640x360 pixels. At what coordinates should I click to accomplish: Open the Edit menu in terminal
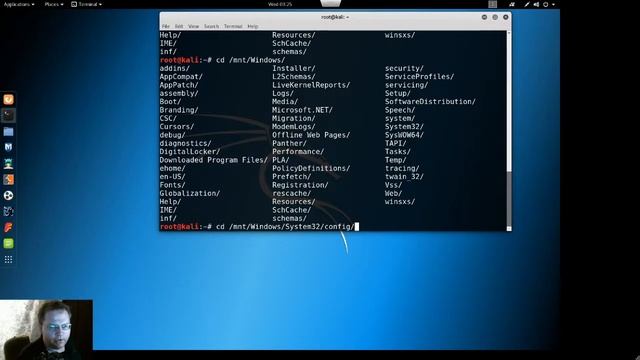pos(179,26)
